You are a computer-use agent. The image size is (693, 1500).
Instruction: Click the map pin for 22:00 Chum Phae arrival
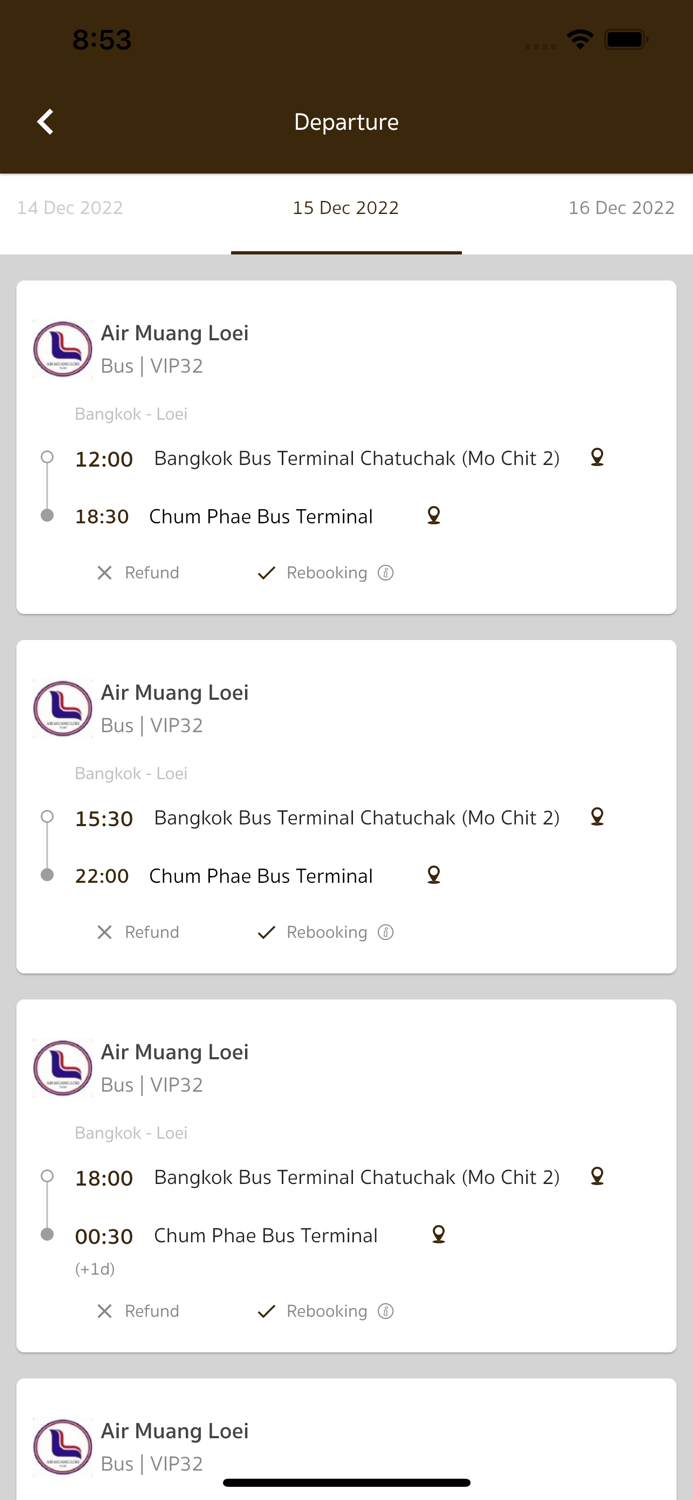(433, 873)
